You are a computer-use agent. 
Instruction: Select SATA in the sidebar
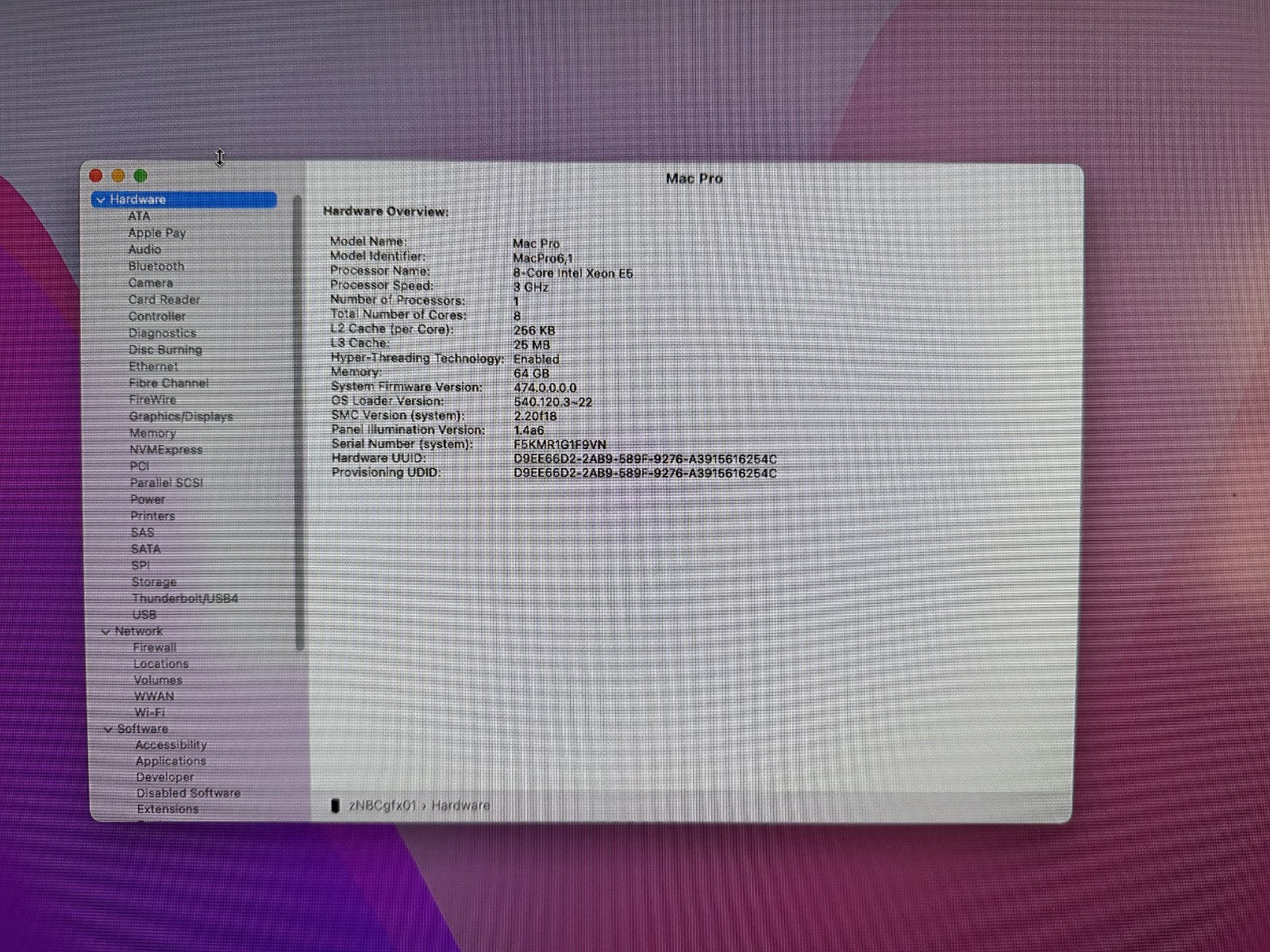tap(146, 549)
